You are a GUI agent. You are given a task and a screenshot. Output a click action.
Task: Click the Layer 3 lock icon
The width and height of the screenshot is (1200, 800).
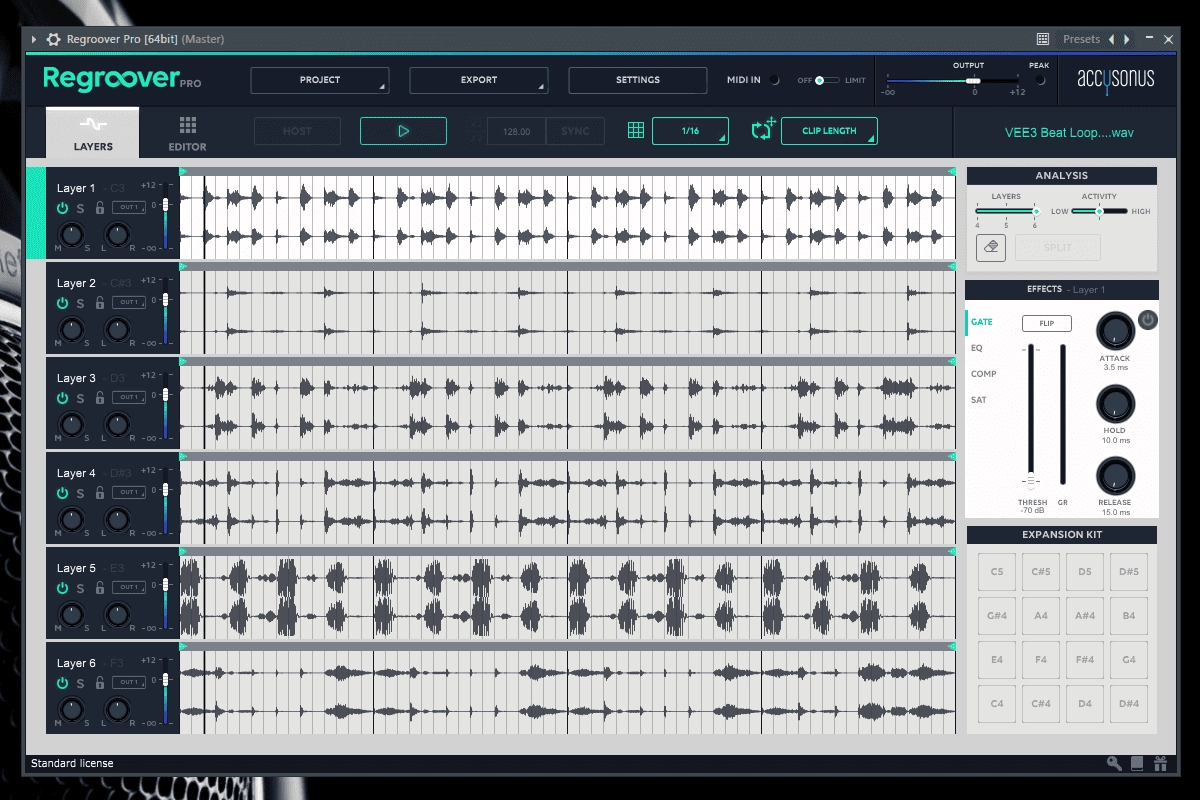pyautogui.click(x=99, y=398)
